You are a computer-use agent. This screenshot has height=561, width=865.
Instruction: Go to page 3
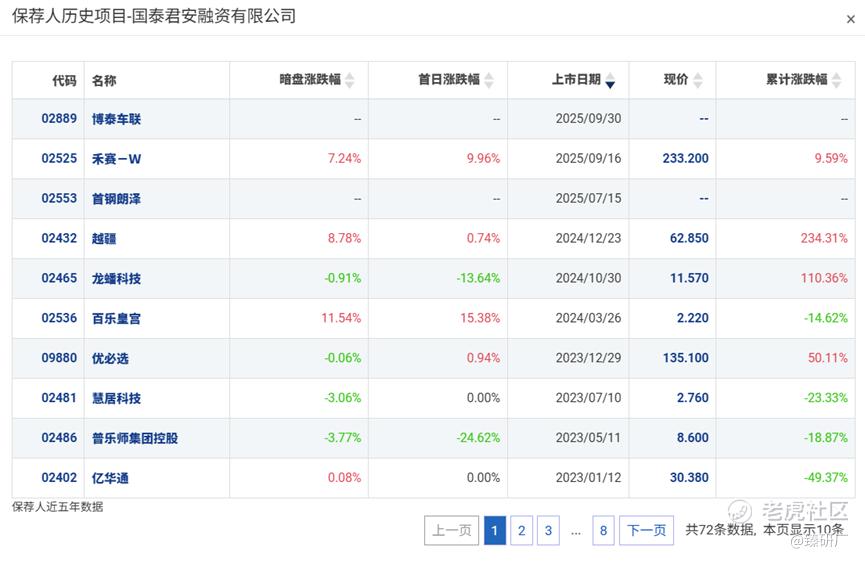(x=548, y=531)
